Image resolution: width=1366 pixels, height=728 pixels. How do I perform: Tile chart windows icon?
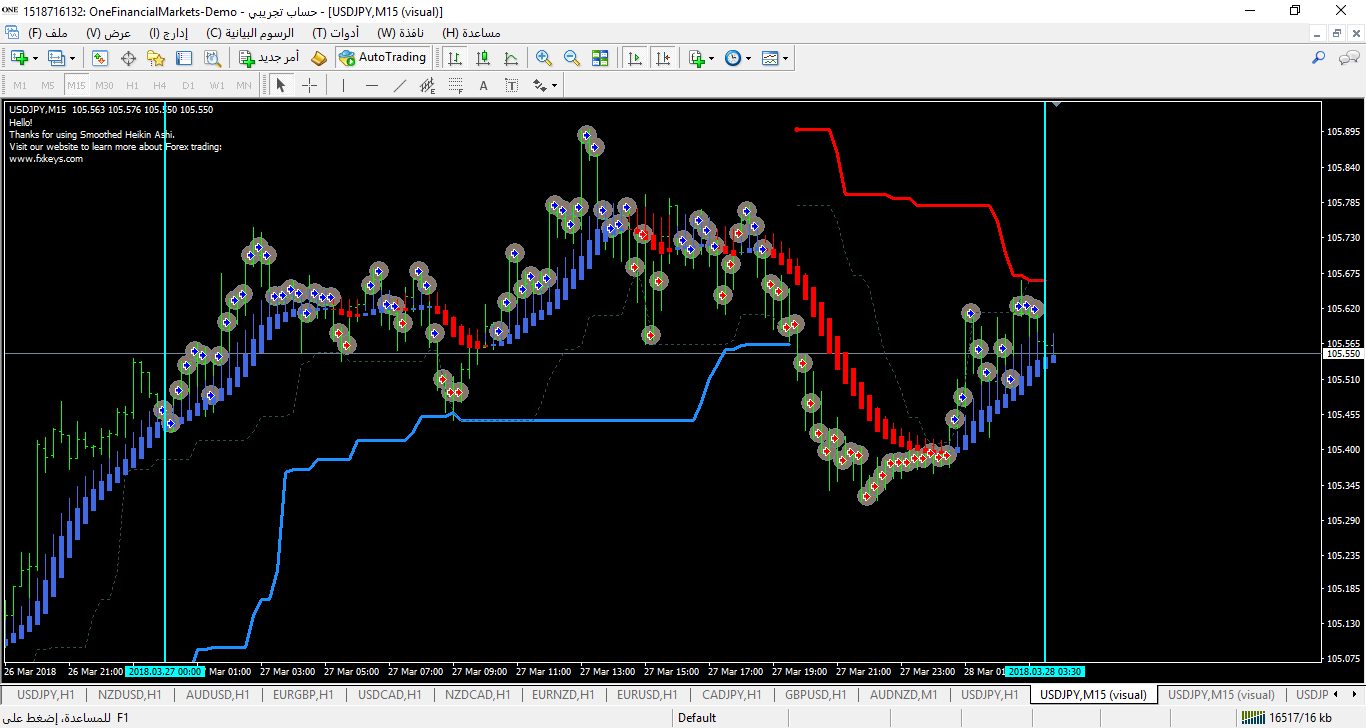(600, 58)
